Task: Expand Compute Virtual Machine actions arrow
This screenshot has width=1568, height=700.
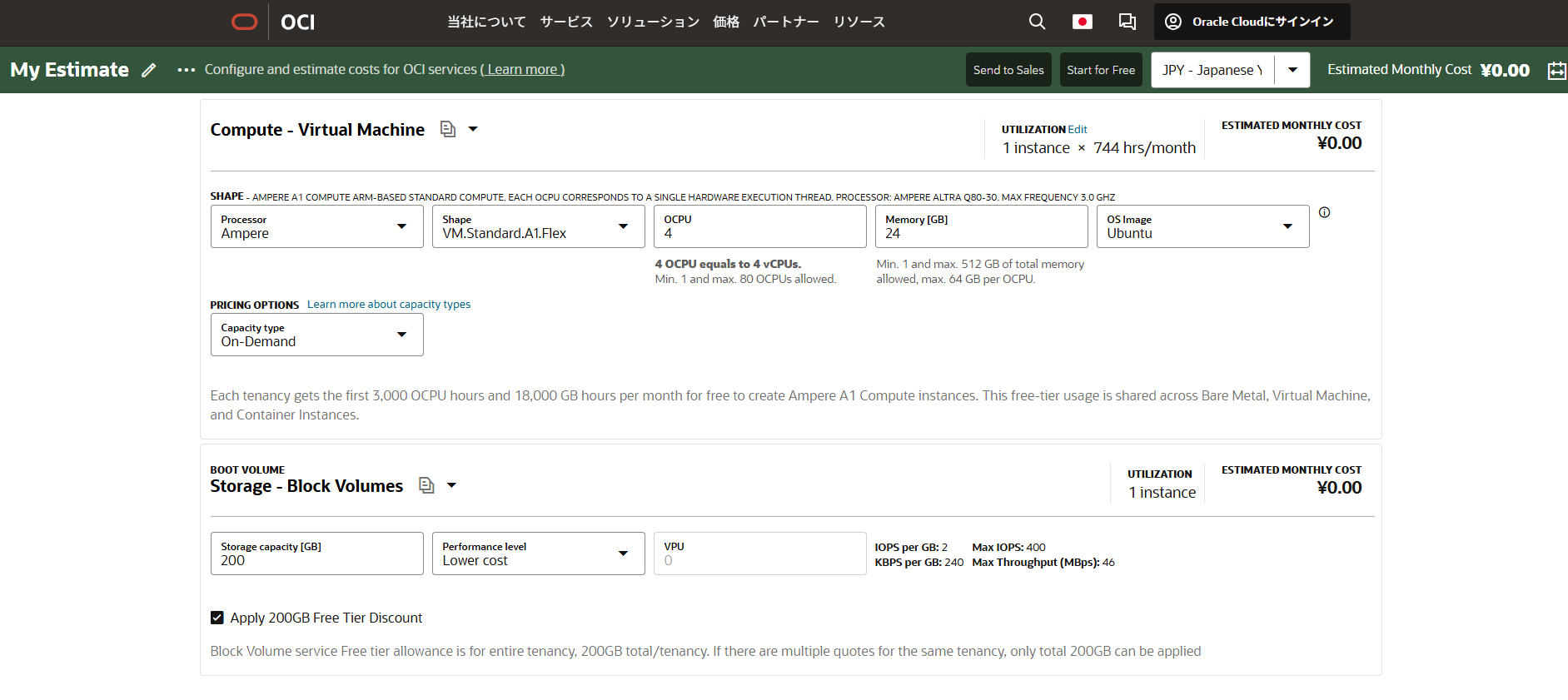Action: [473, 129]
